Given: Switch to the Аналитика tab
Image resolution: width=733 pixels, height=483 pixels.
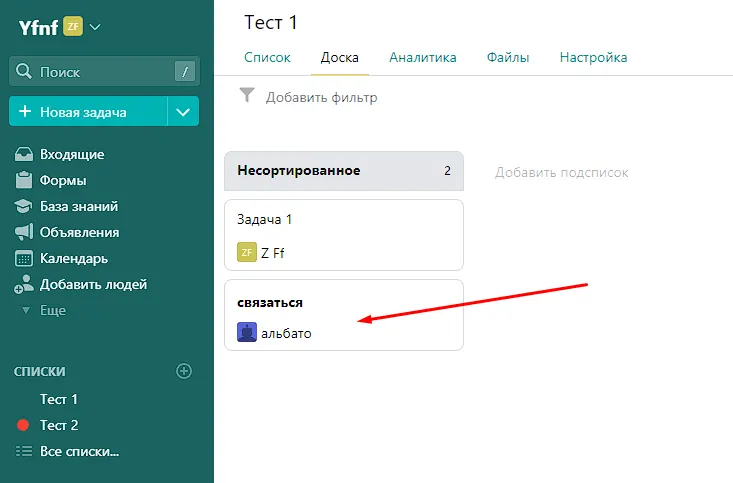Looking at the screenshot, I should coord(423,58).
